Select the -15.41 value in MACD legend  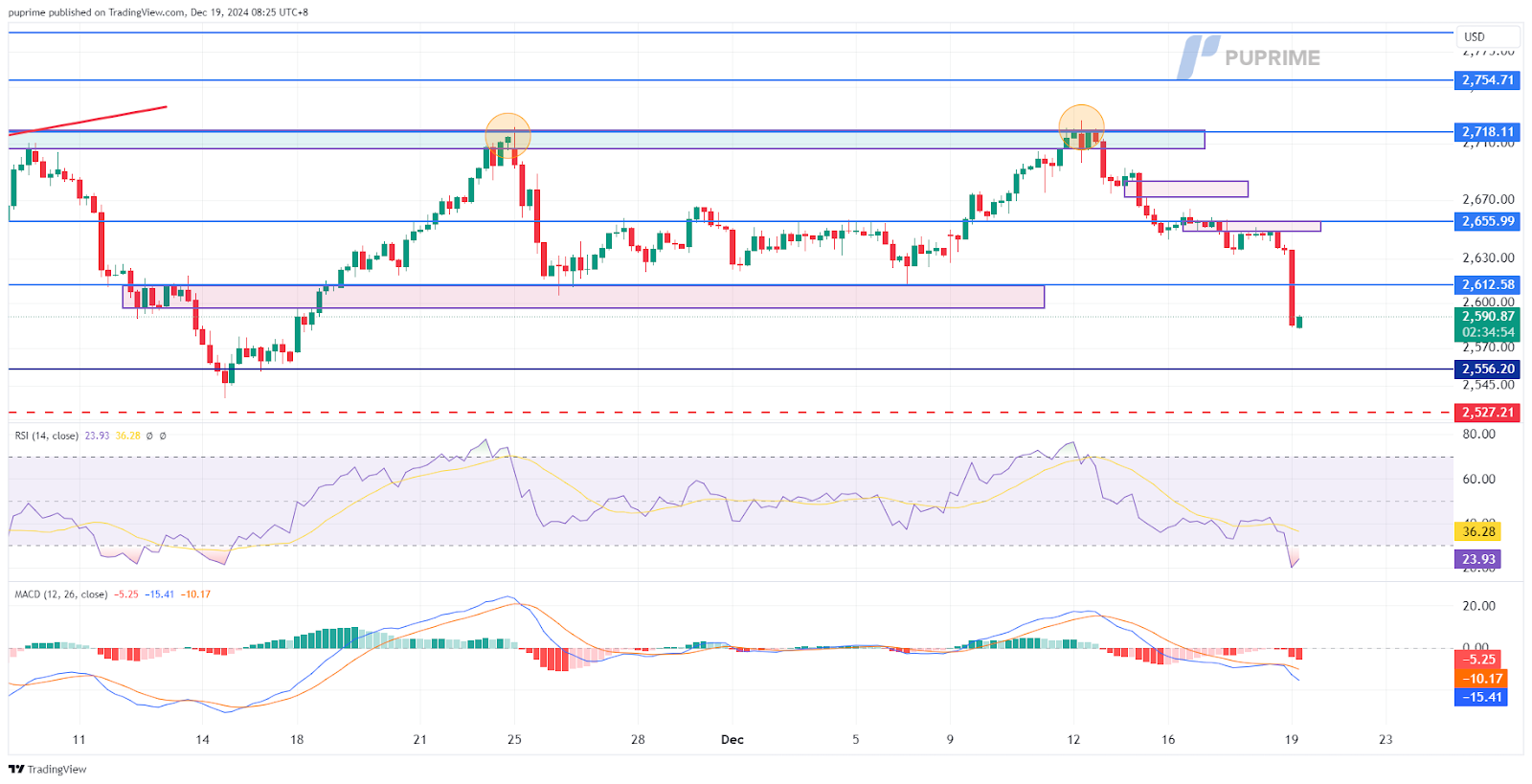click(160, 594)
